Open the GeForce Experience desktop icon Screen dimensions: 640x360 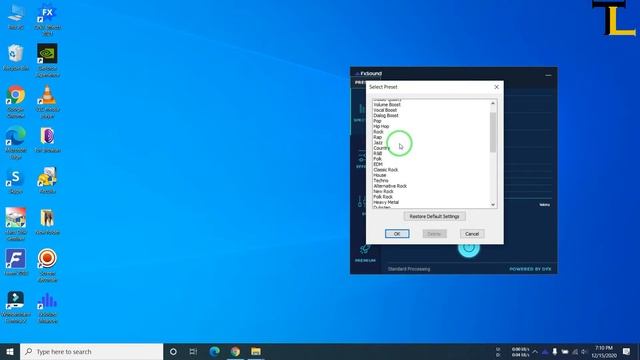(47, 60)
